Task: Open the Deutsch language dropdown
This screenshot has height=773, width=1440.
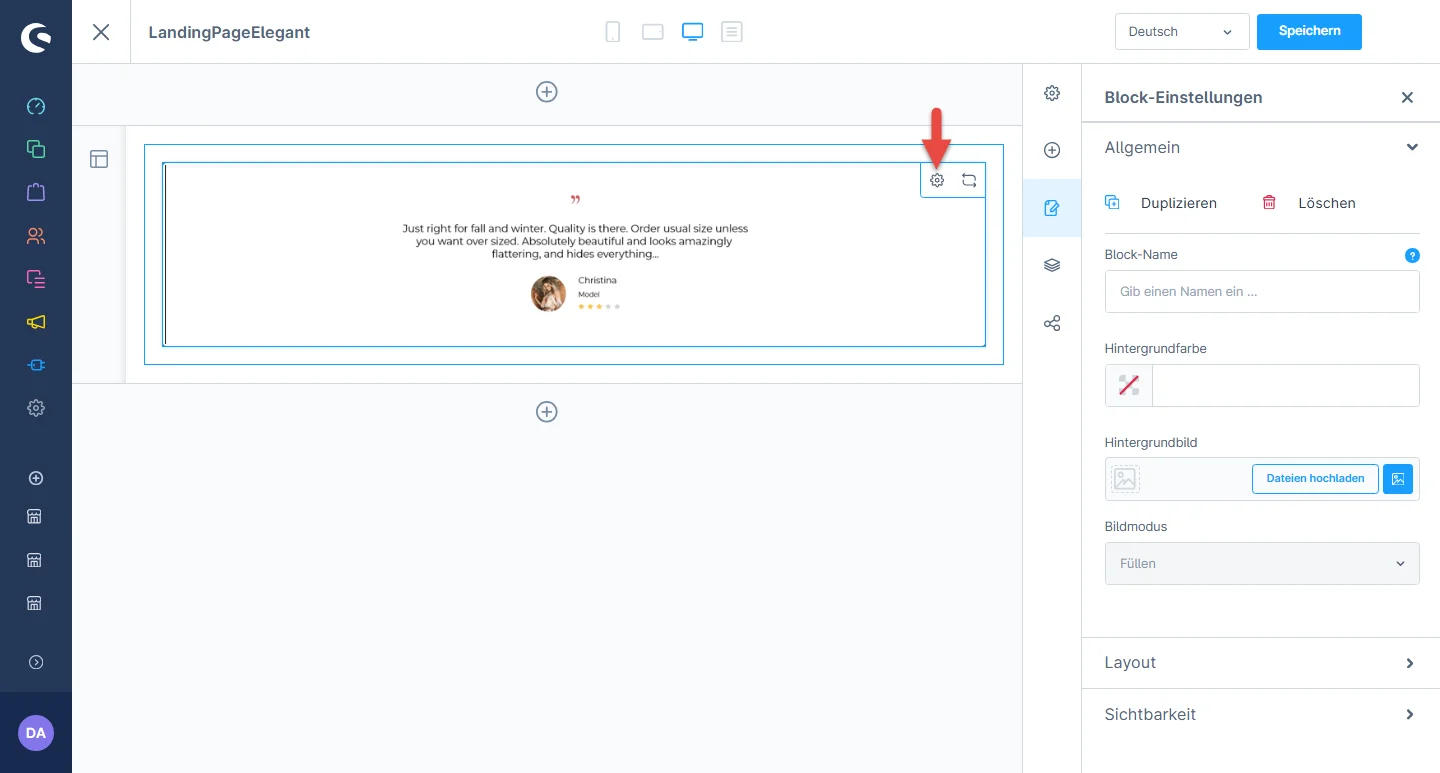Action: point(1181,32)
